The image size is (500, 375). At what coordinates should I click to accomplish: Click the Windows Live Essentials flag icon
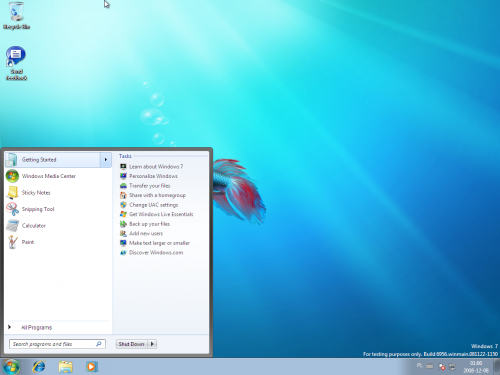tap(123, 214)
